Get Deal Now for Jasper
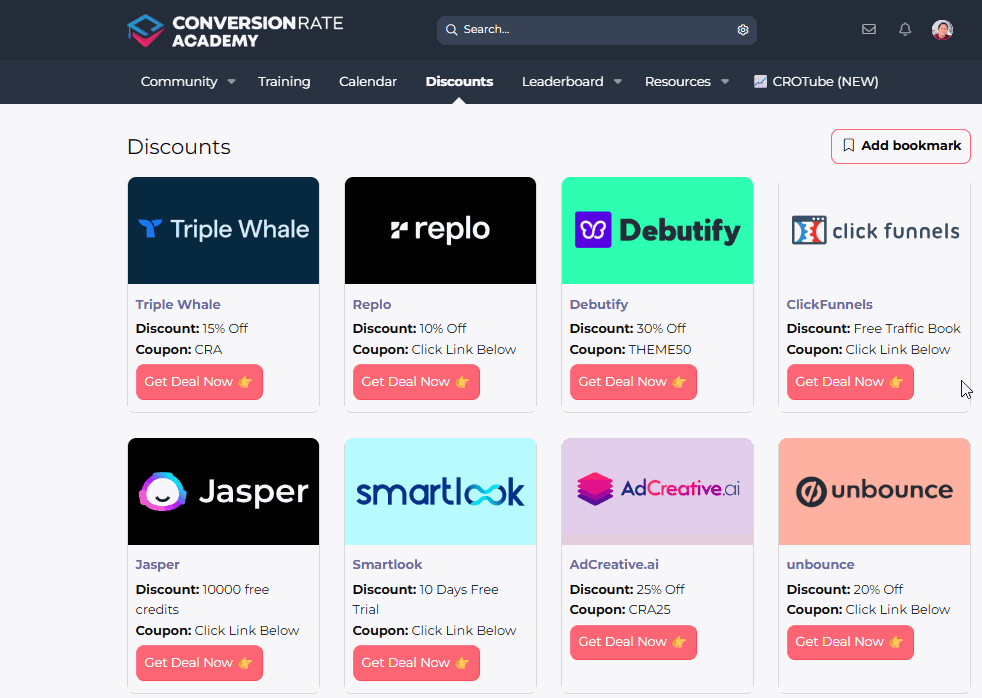This screenshot has height=698, width=982. click(199, 663)
